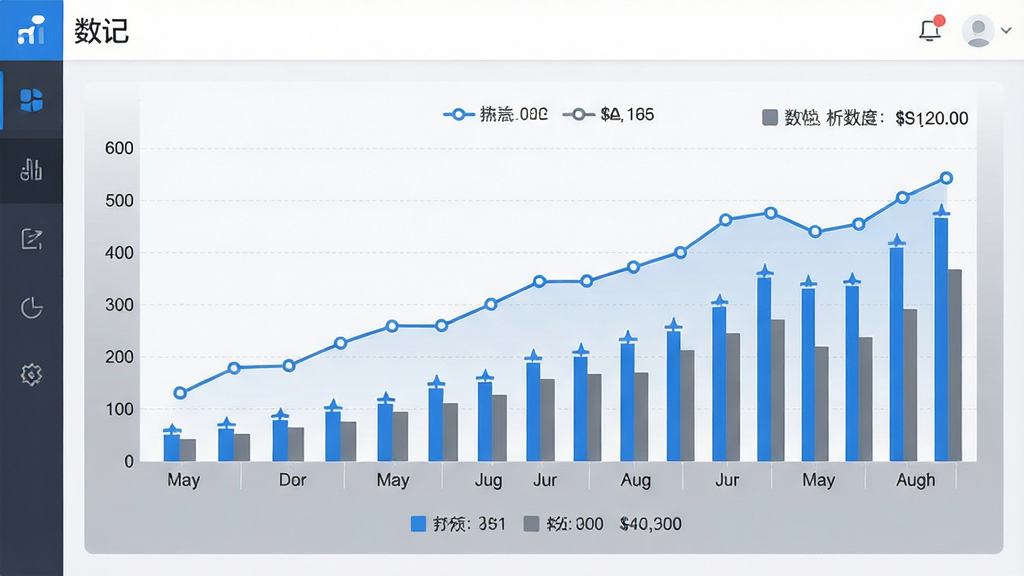The height and width of the screenshot is (576, 1024).
Task: Toggle the blue square legend showing 351
Action: [458, 524]
